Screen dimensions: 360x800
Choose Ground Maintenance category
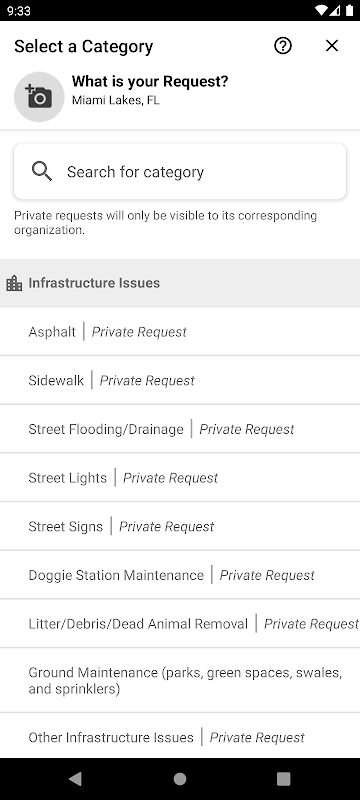[180, 681]
